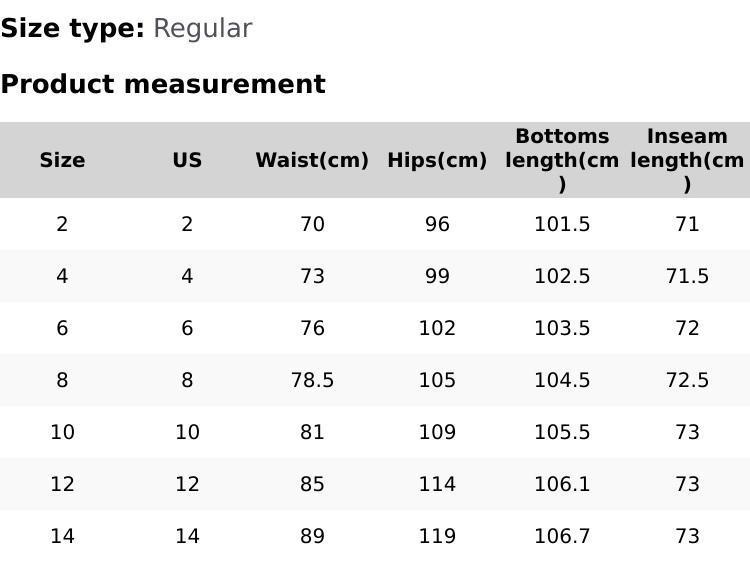Click the Hips(cm) column header

point(437,160)
